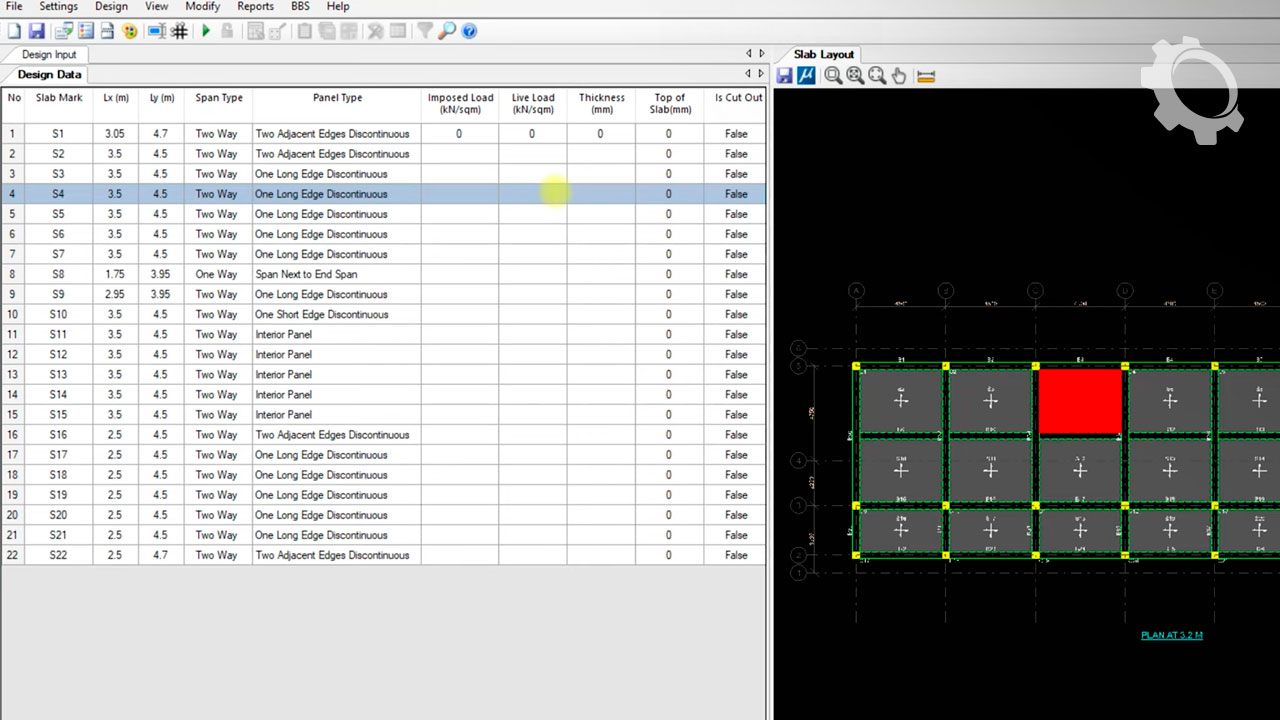The height and width of the screenshot is (720, 1280).
Task: Open the Design menu
Action: 111,7
